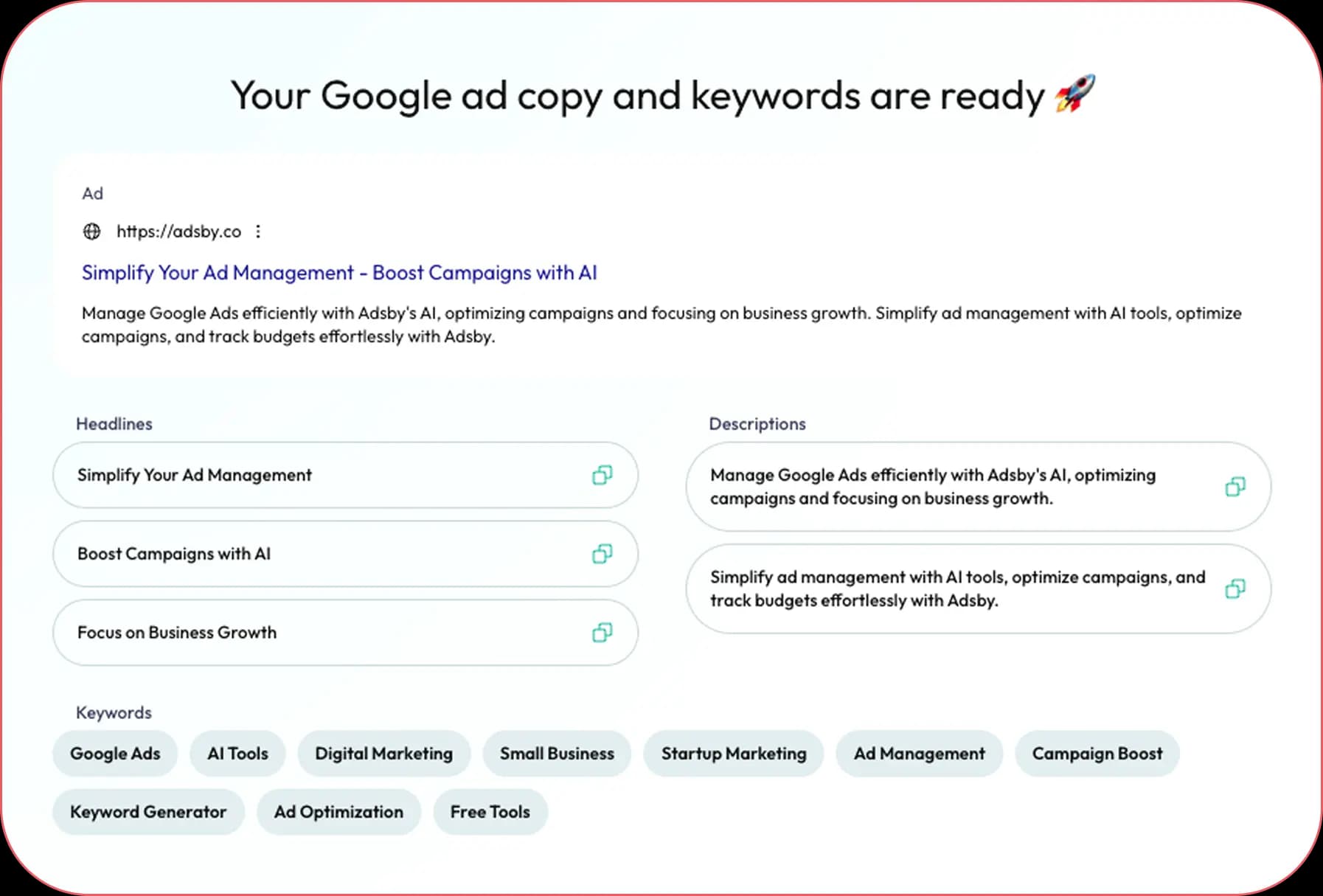Image resolution: width=1323 pixels, height=896 pixels.
Task: Select the 'Free Tools' keyword chip
Action: point(490,812)
